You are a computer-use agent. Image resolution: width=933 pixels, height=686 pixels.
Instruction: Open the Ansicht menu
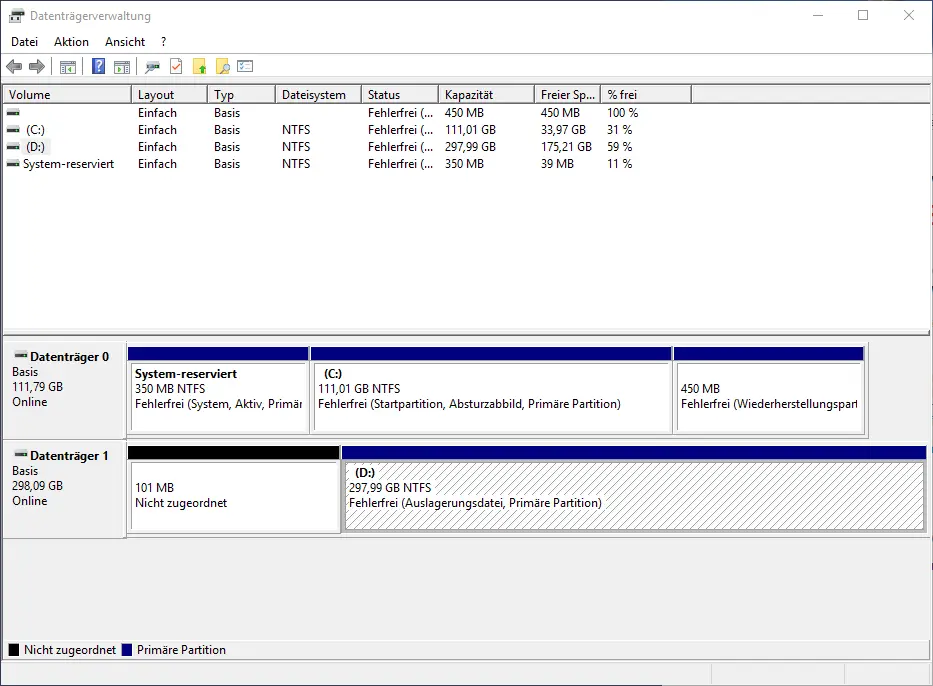(125, 42)
